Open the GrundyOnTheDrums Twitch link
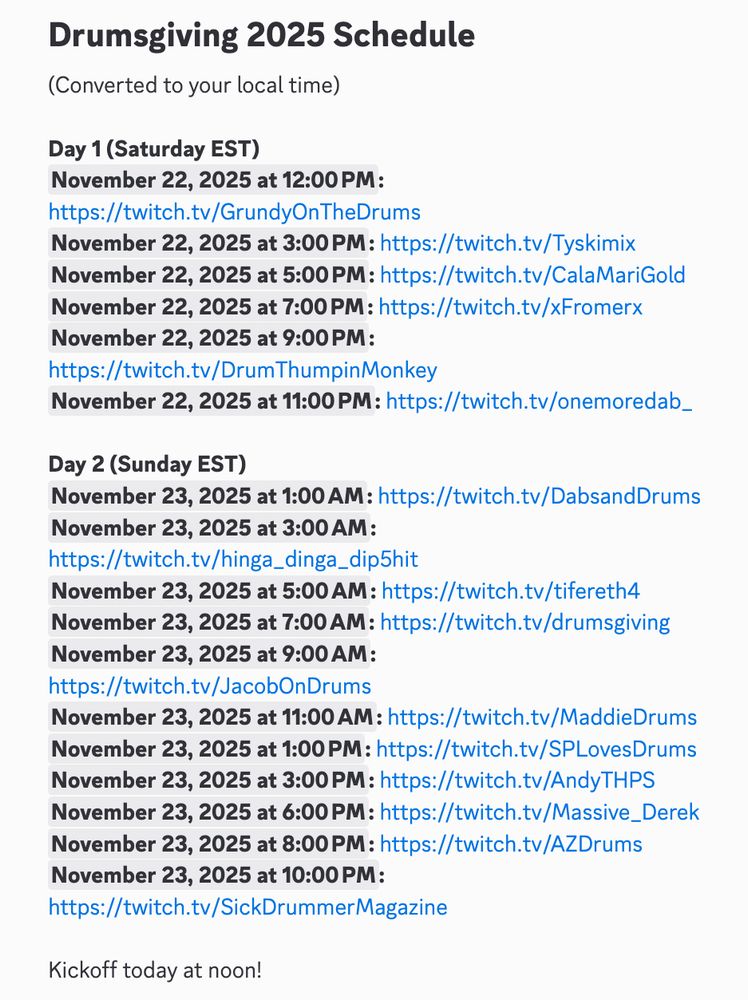 (234, 212)
